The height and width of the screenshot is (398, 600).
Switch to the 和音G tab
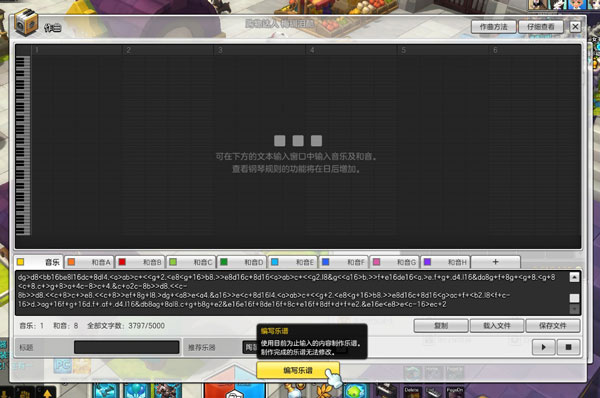[x=395, y=262]
